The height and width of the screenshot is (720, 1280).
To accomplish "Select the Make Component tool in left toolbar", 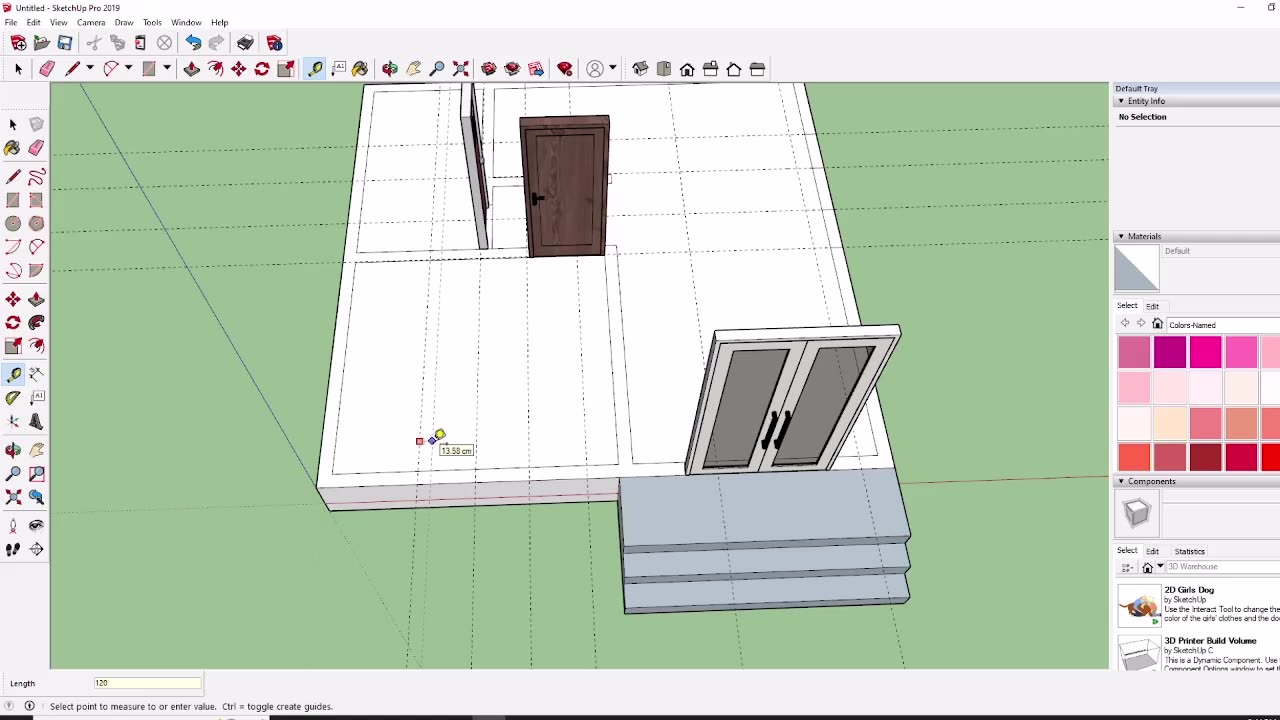I will click(x=36, y=124).
